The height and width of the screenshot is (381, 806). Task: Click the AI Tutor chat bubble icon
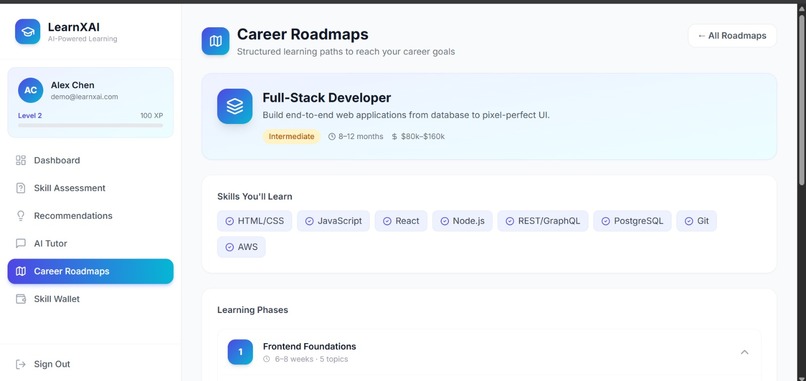click(x=21, y=243)
